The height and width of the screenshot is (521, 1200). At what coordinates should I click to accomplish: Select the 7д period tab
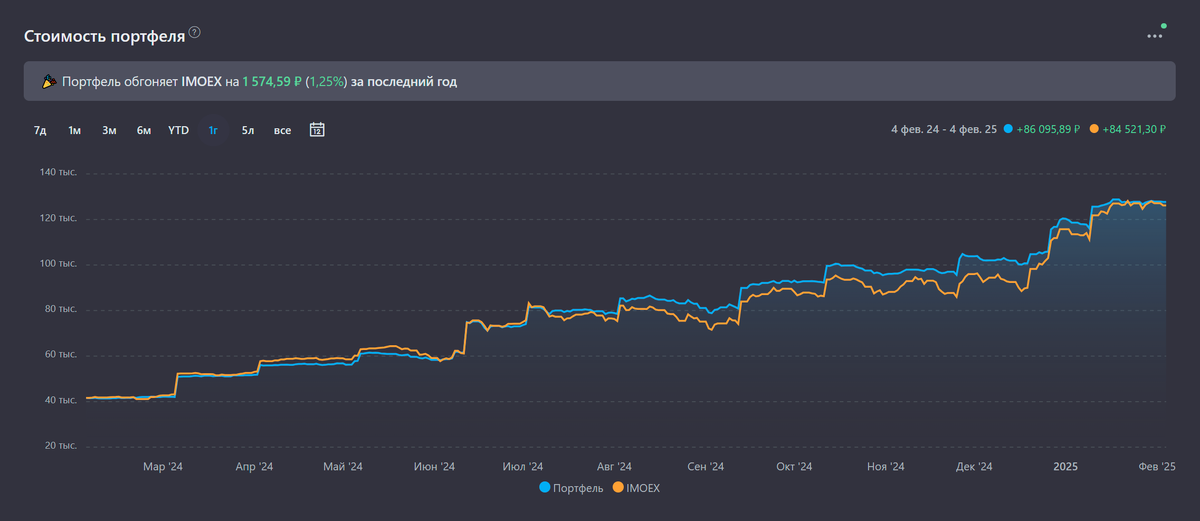(40, 130)
